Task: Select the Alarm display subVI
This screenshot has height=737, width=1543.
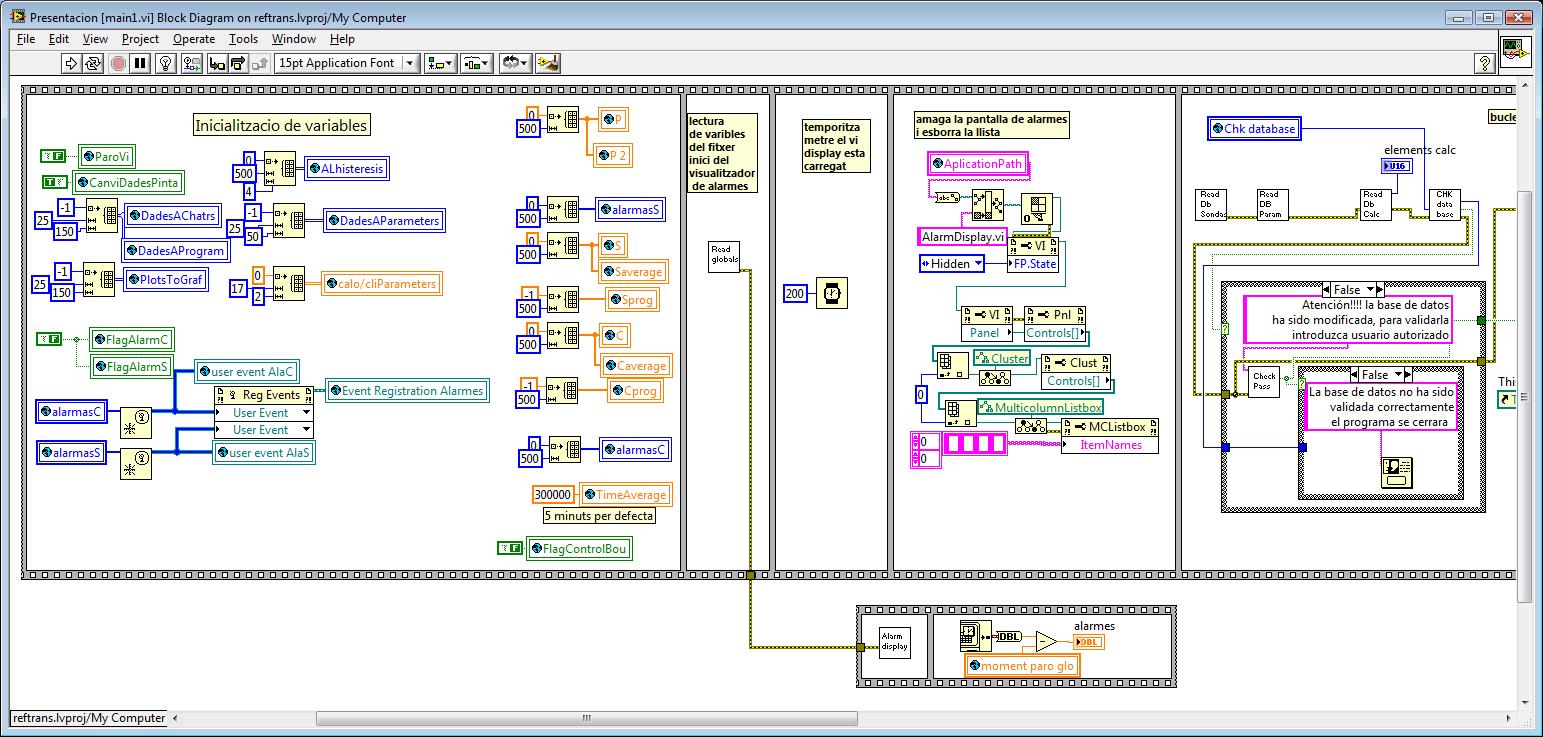Action: click(x=894, y=642)
